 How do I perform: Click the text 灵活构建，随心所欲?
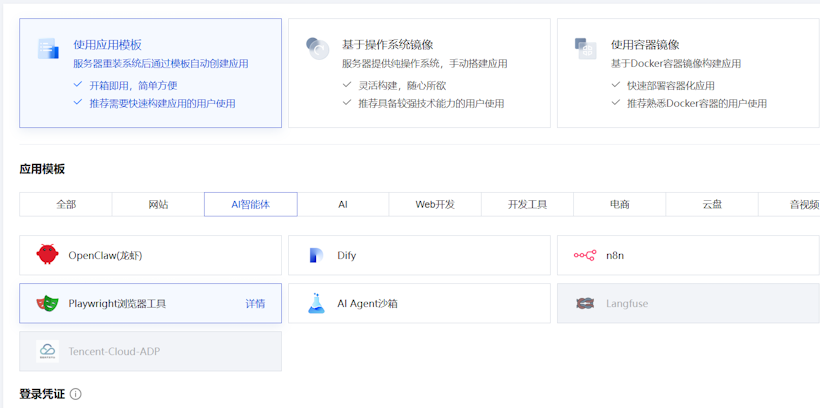(402, 86)
